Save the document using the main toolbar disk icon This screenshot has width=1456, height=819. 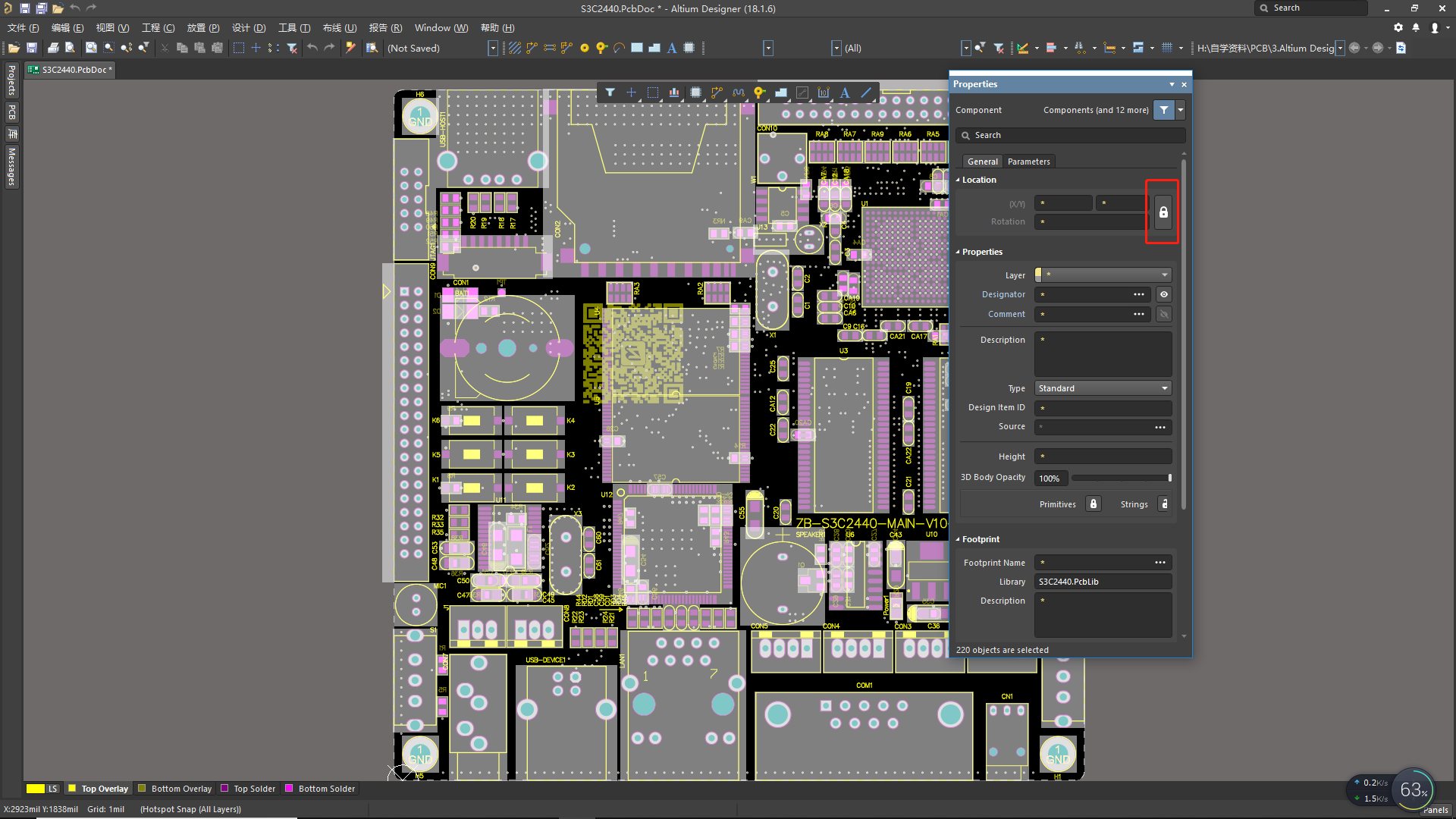(x=32, y=48)
